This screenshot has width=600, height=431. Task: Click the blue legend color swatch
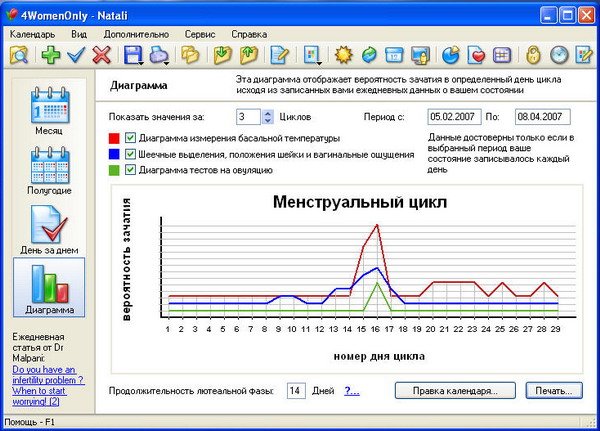pos(114,154)
